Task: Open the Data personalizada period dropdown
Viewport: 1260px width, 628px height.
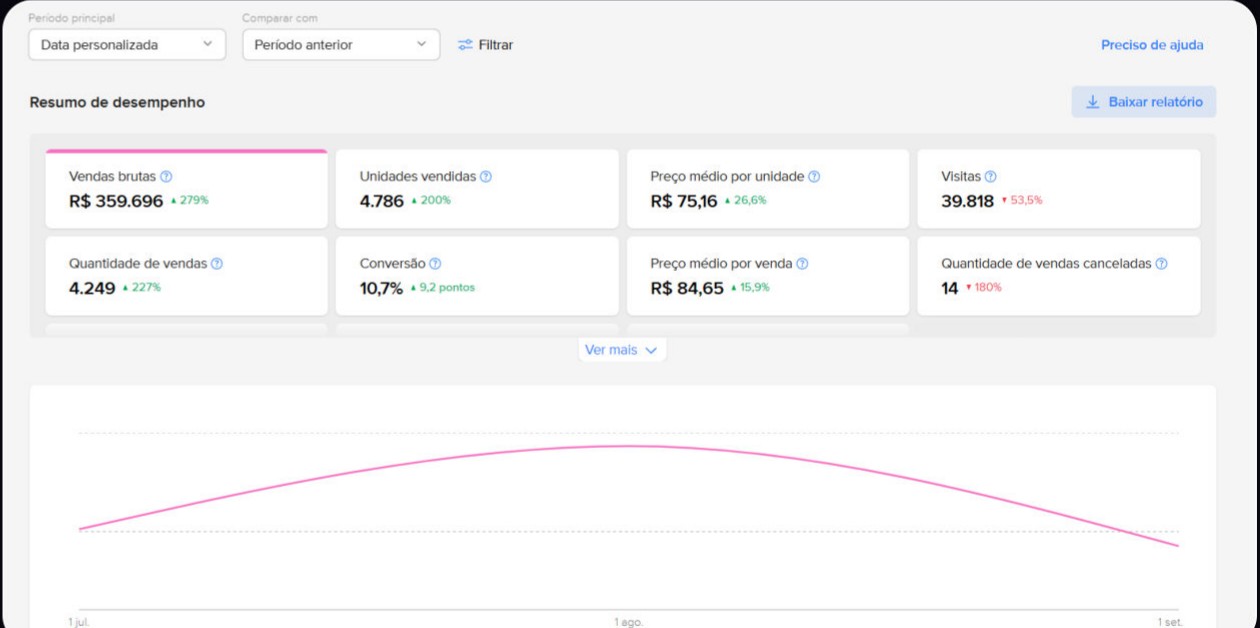Action: (x=127, y=45)
